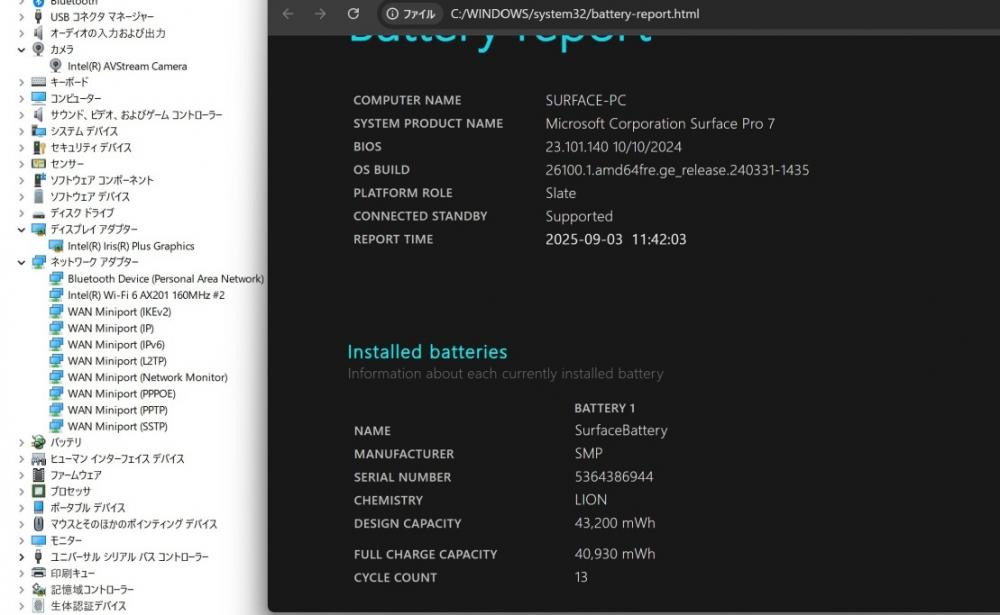The width and height of the screenshot is (1000, 615).
Task: Click the Installed batteries heading
Action: pos(427,352)
